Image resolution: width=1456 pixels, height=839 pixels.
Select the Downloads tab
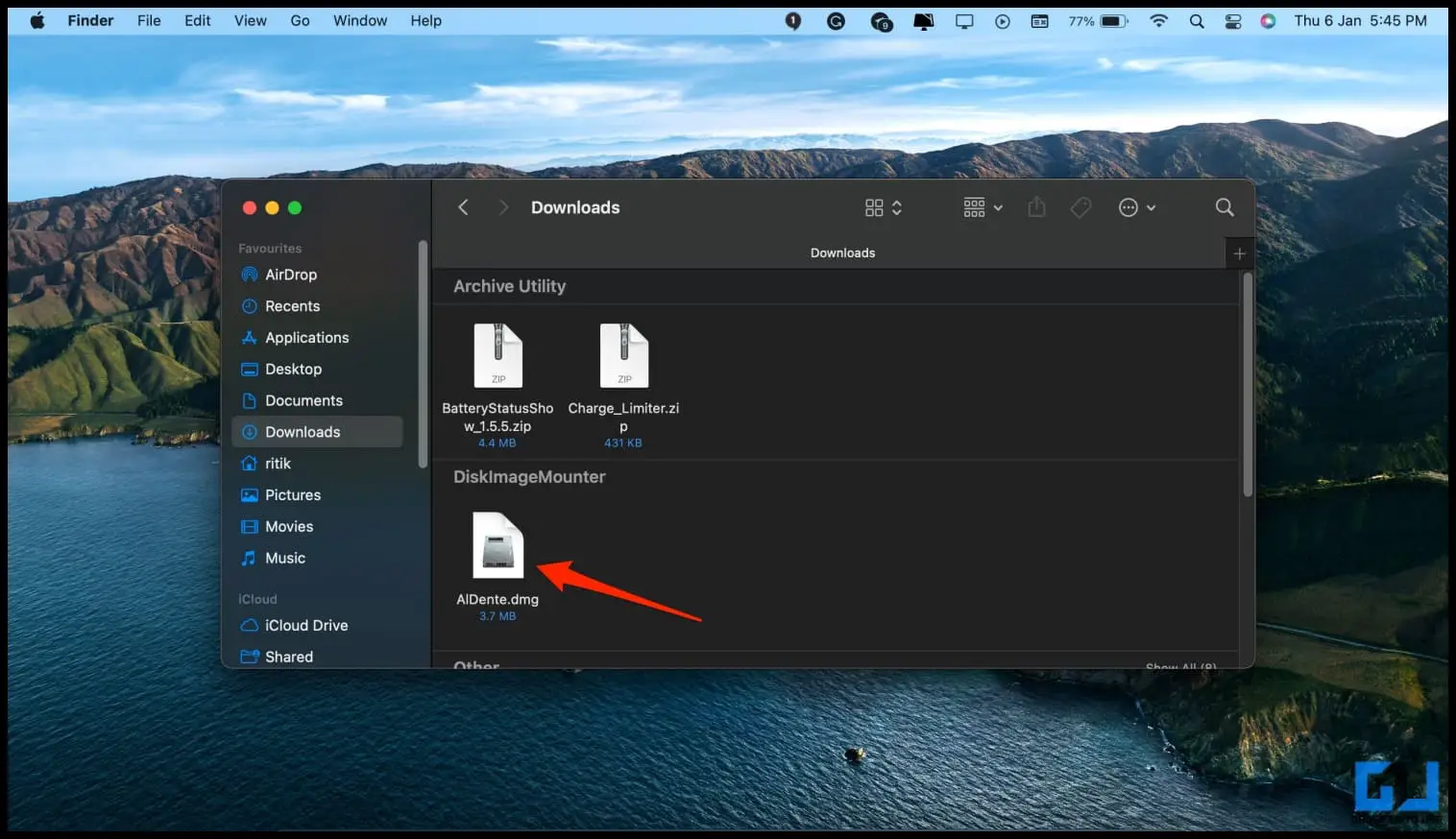pos(842,253)
